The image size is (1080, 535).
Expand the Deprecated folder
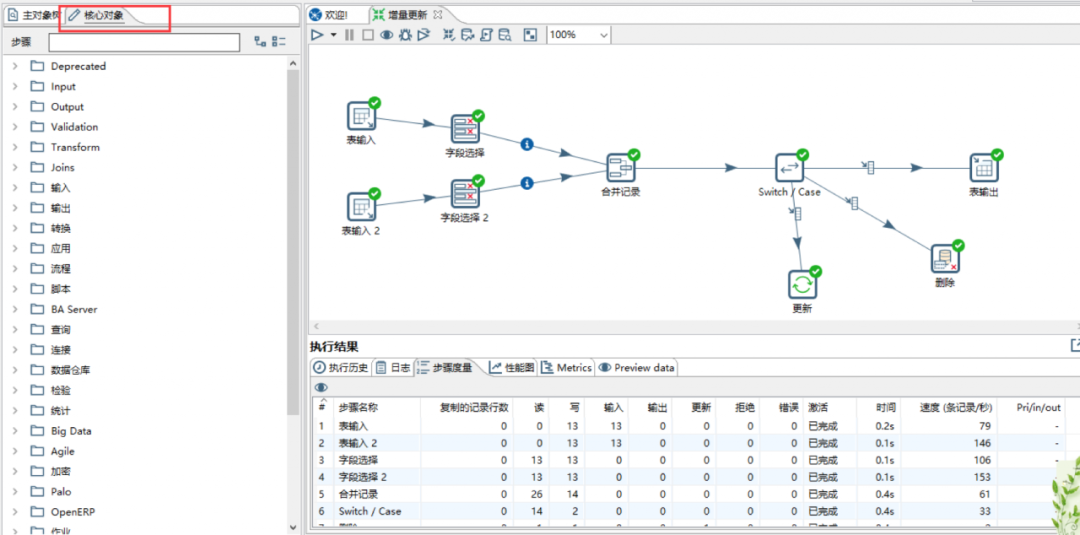coord(15,66)
